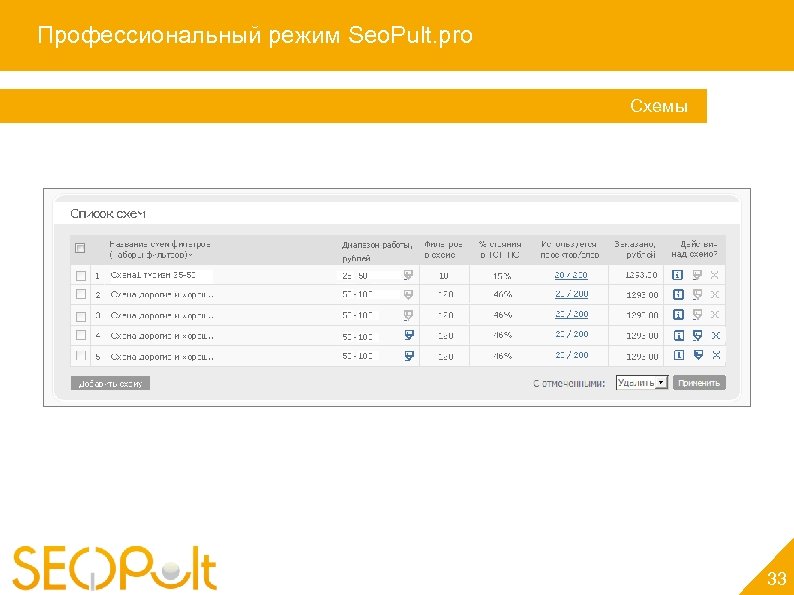Click the '50 - 100' range in row 4

[x=358, y=336]
